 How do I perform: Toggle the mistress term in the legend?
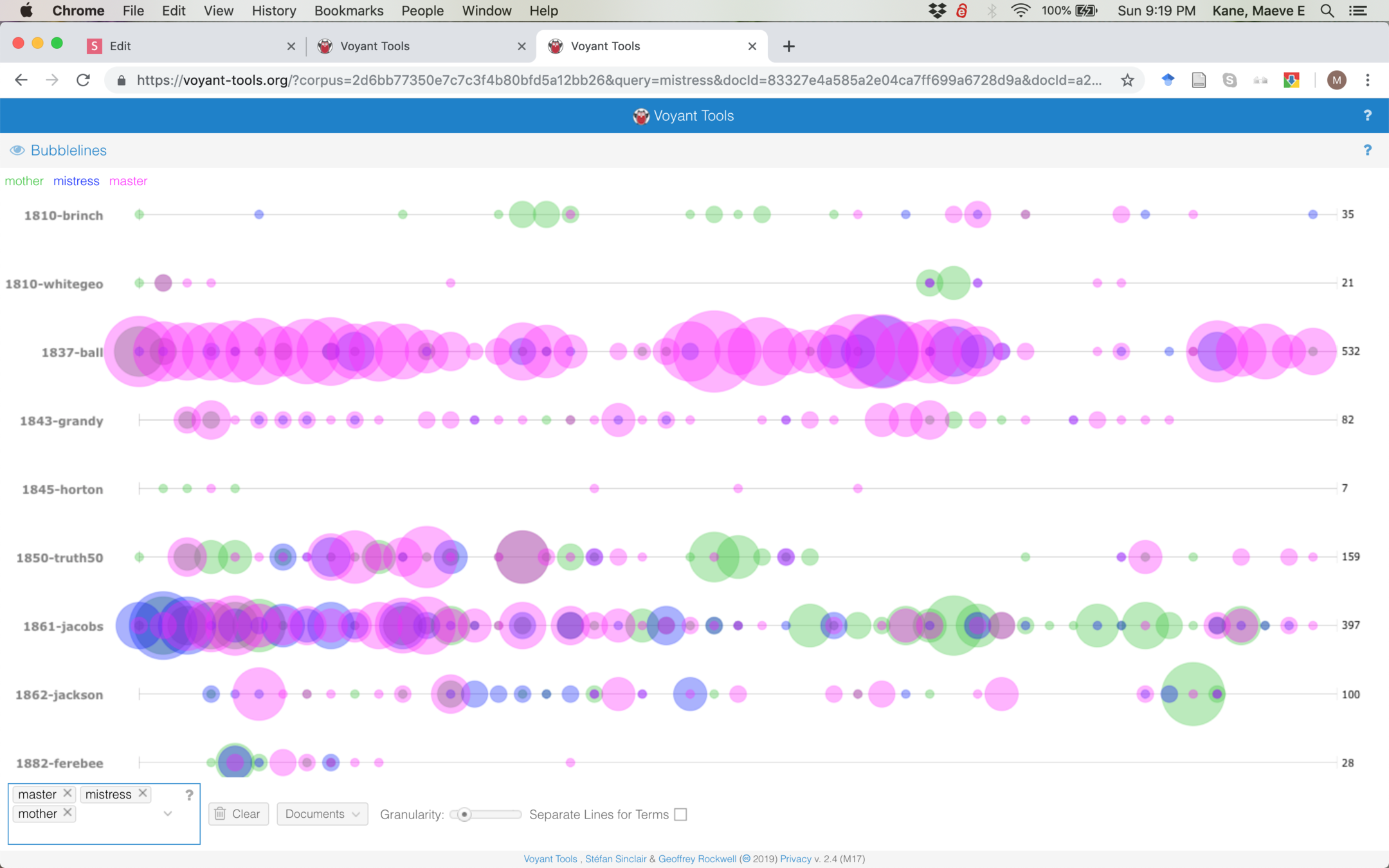(76, 181)
